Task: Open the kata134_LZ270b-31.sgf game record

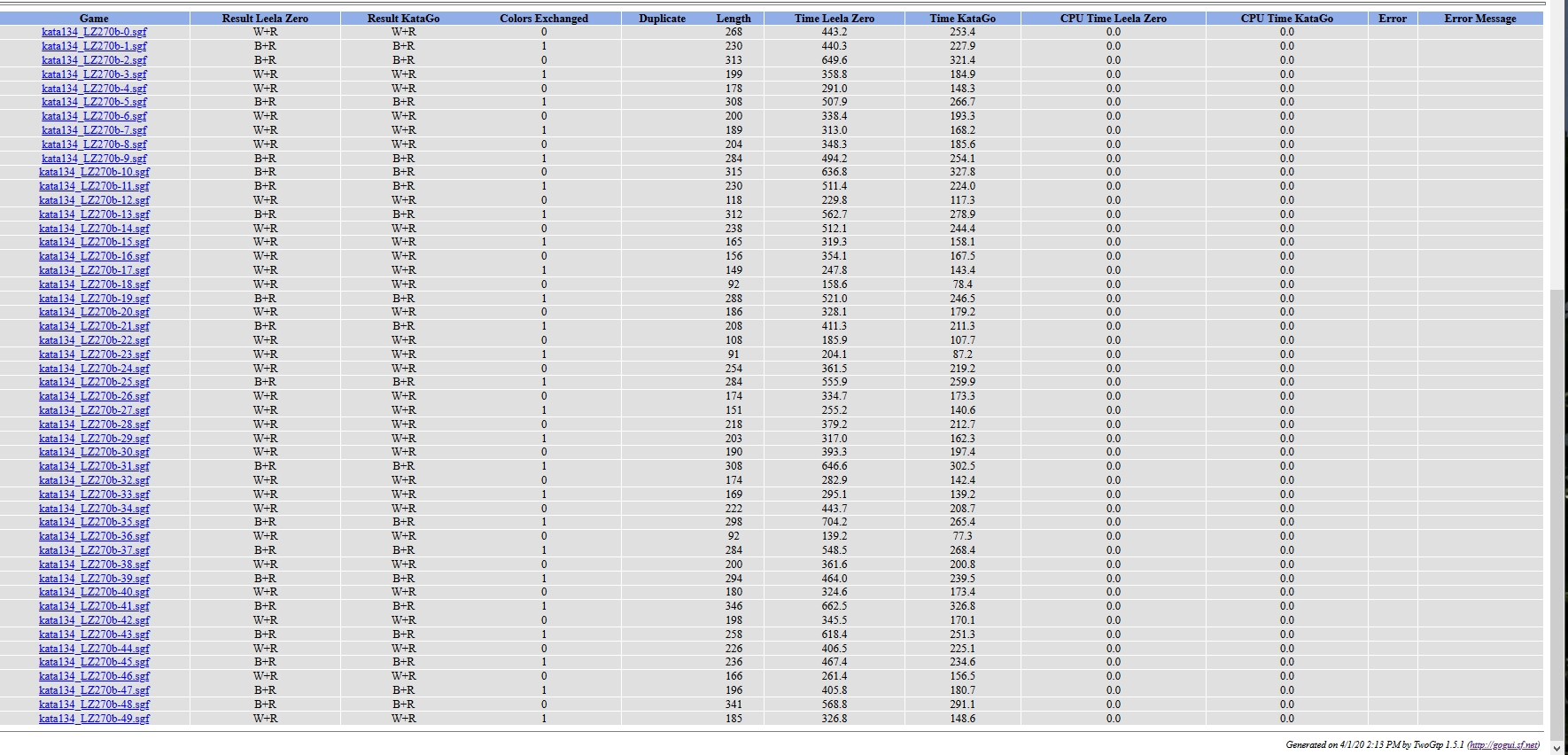Action: pyautogui.click(x=94, y=466)
